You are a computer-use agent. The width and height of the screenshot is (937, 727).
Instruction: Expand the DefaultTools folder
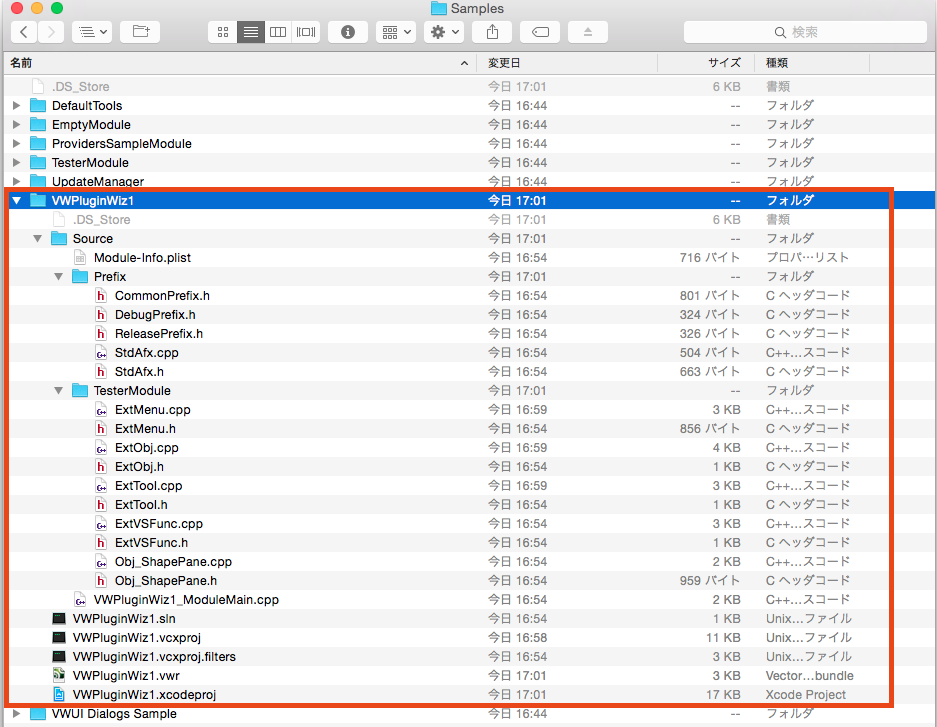(x=17, y=106)
